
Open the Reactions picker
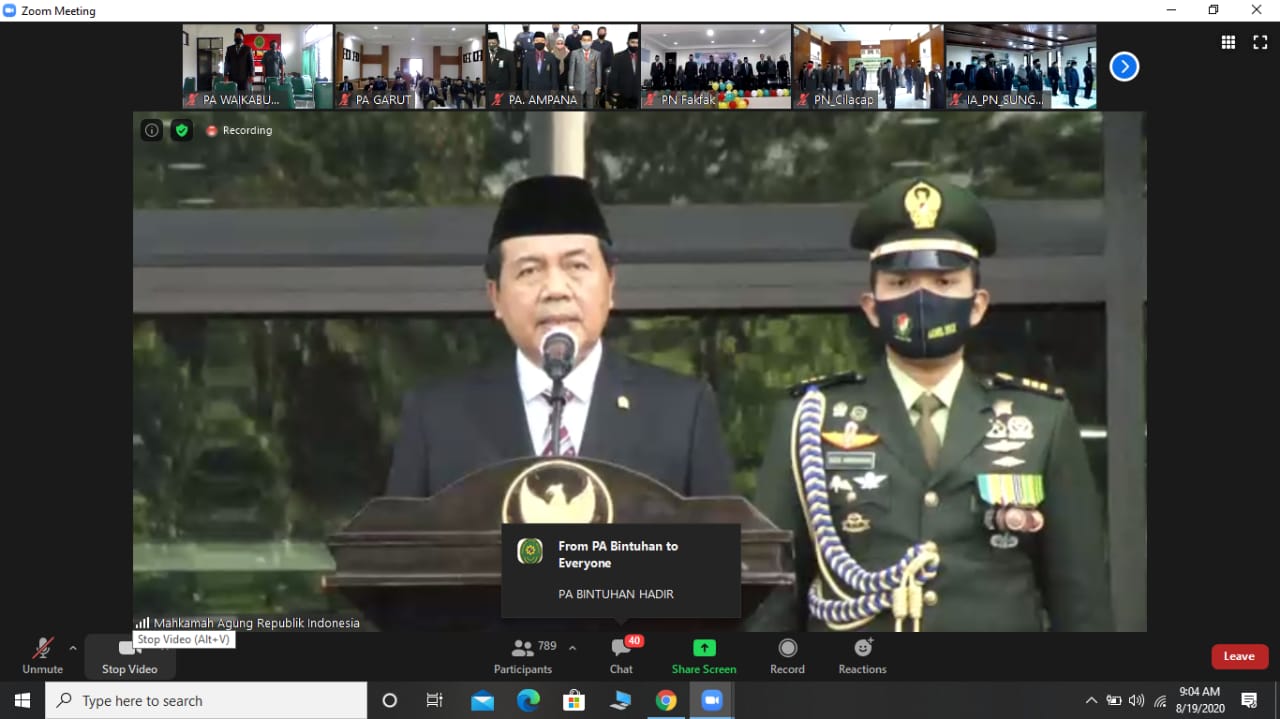coord(861,656)
